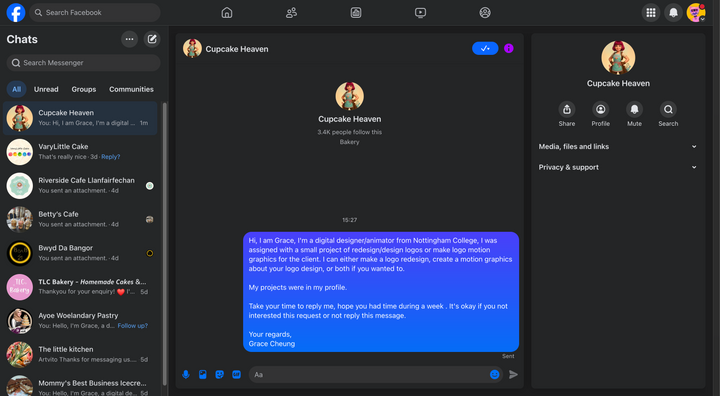Click the Search Facebook field
Screen dimensions: 720x396
tap(95, 12)
